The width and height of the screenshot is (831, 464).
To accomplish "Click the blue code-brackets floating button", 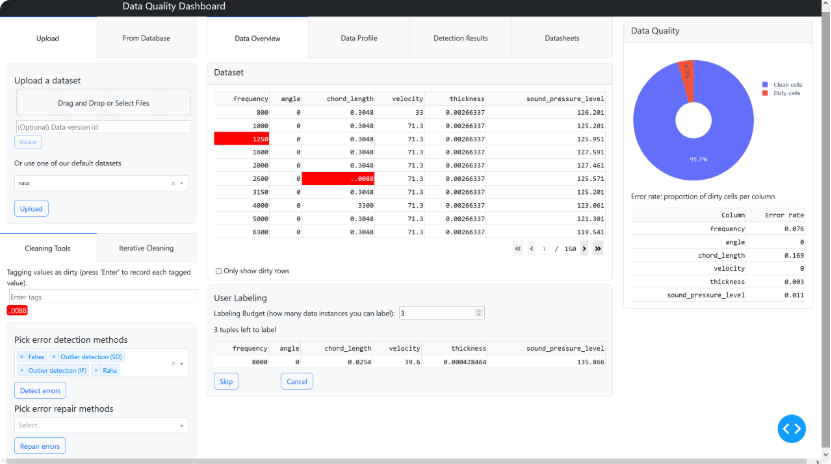I will click(x=791, y=428).
